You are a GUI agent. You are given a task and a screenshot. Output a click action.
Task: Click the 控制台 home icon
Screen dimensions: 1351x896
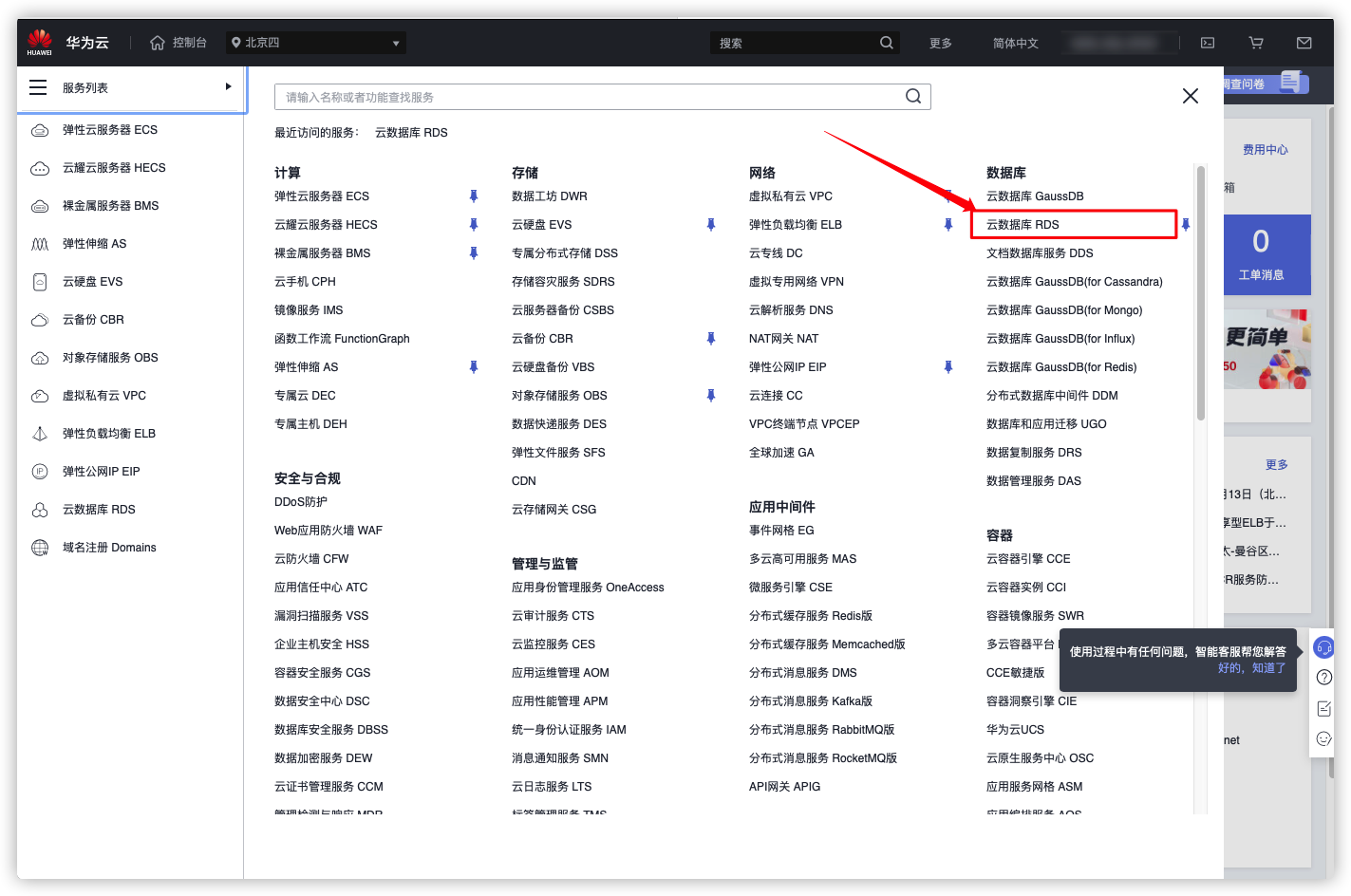coord(158,43)
